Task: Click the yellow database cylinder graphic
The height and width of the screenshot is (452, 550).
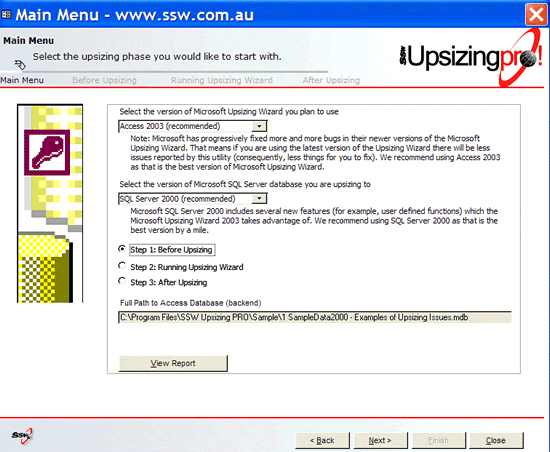Action: click(45, 267)
